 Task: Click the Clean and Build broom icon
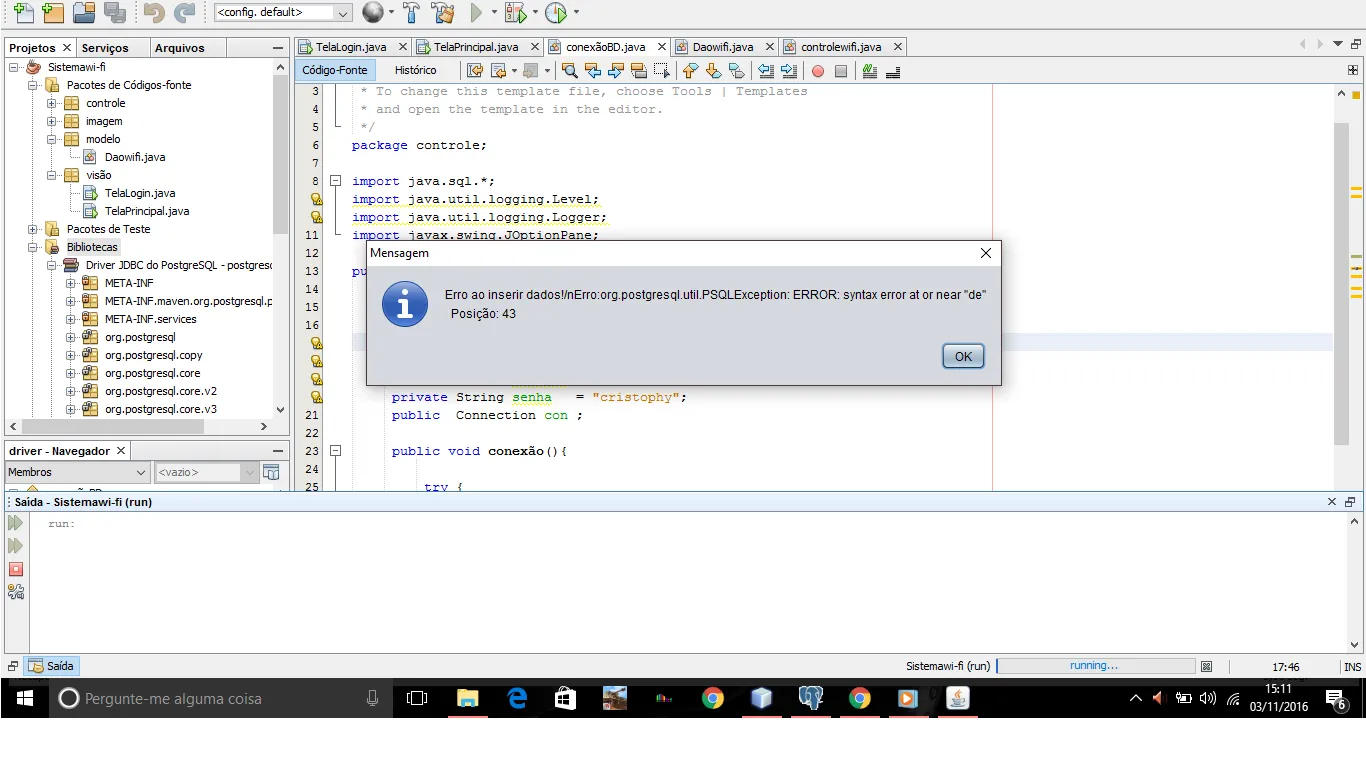click(x=443, y=13)
